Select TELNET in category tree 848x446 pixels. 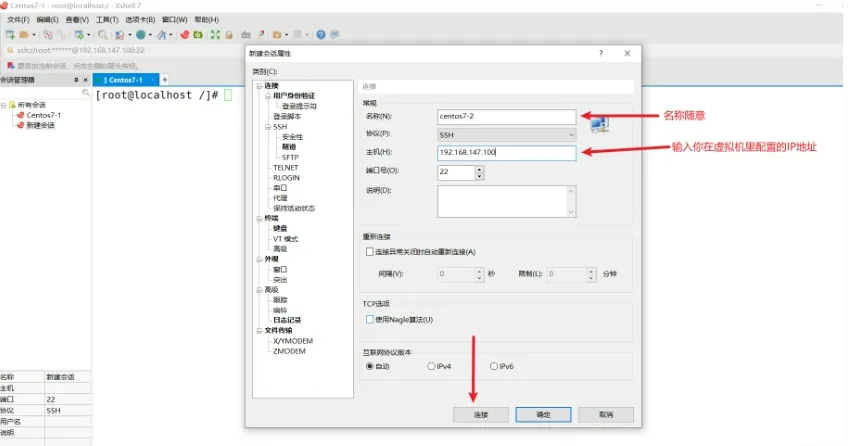click(286, 168)
